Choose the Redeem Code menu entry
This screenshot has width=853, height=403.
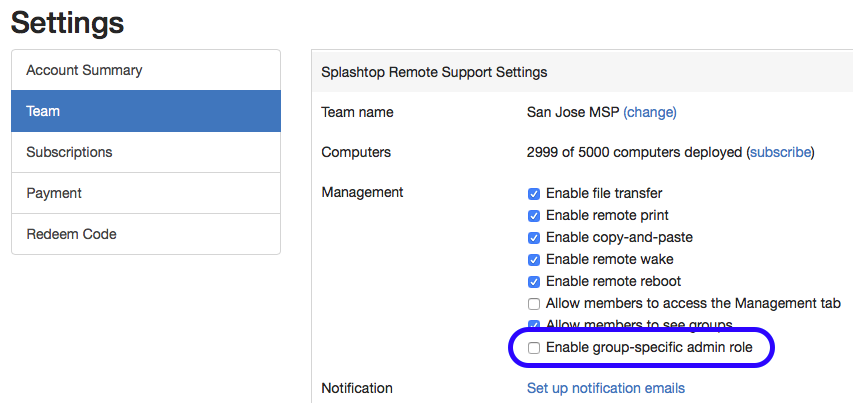click(x=146, y=234)
